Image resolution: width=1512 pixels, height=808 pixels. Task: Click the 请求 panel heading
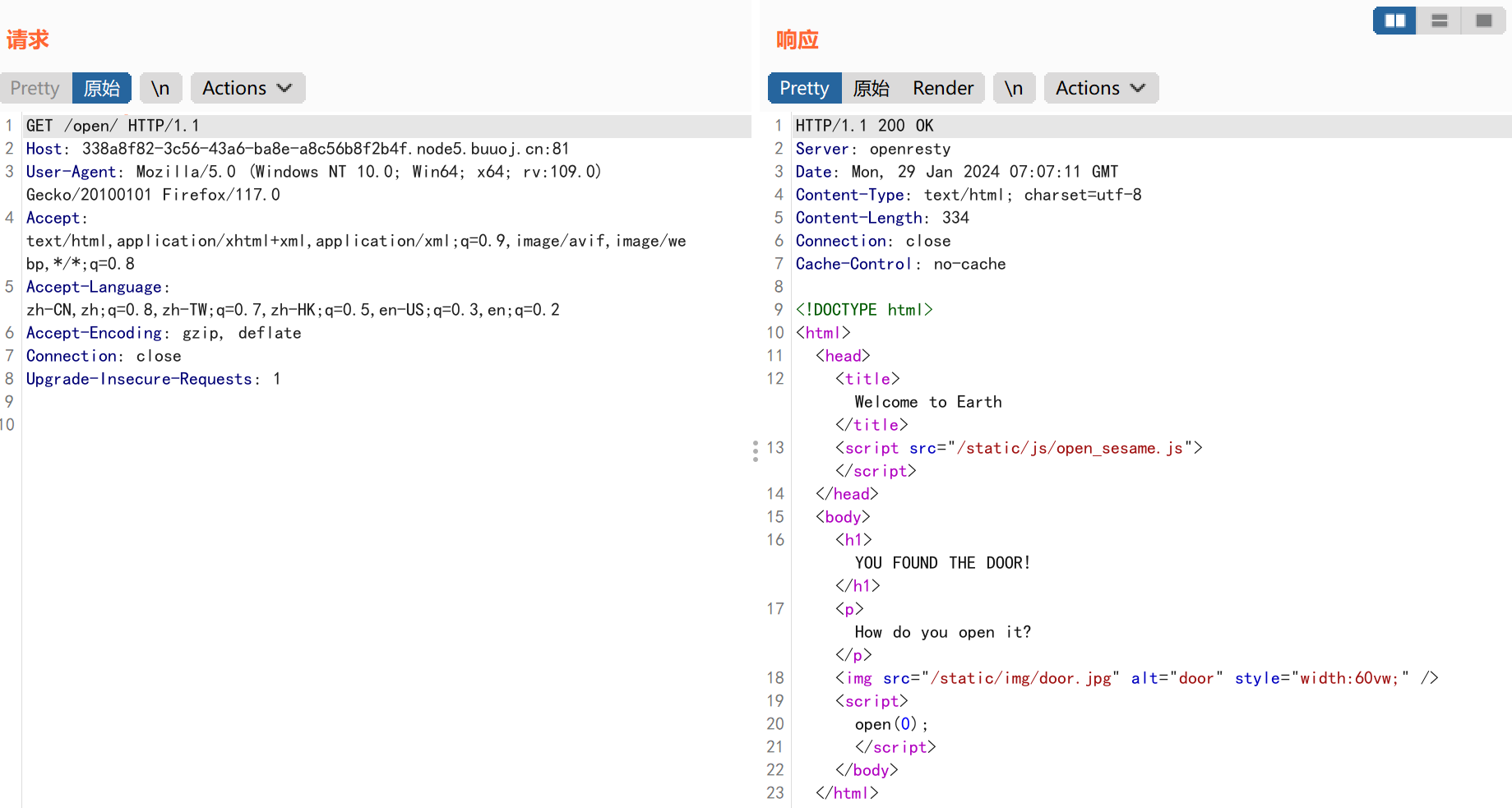click(28, 39)
